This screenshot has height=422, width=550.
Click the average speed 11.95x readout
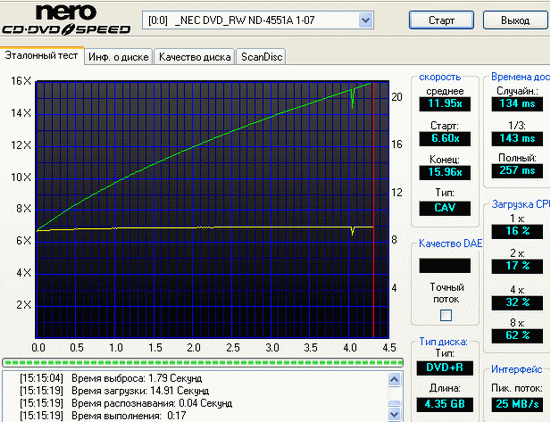click(445, 103)
